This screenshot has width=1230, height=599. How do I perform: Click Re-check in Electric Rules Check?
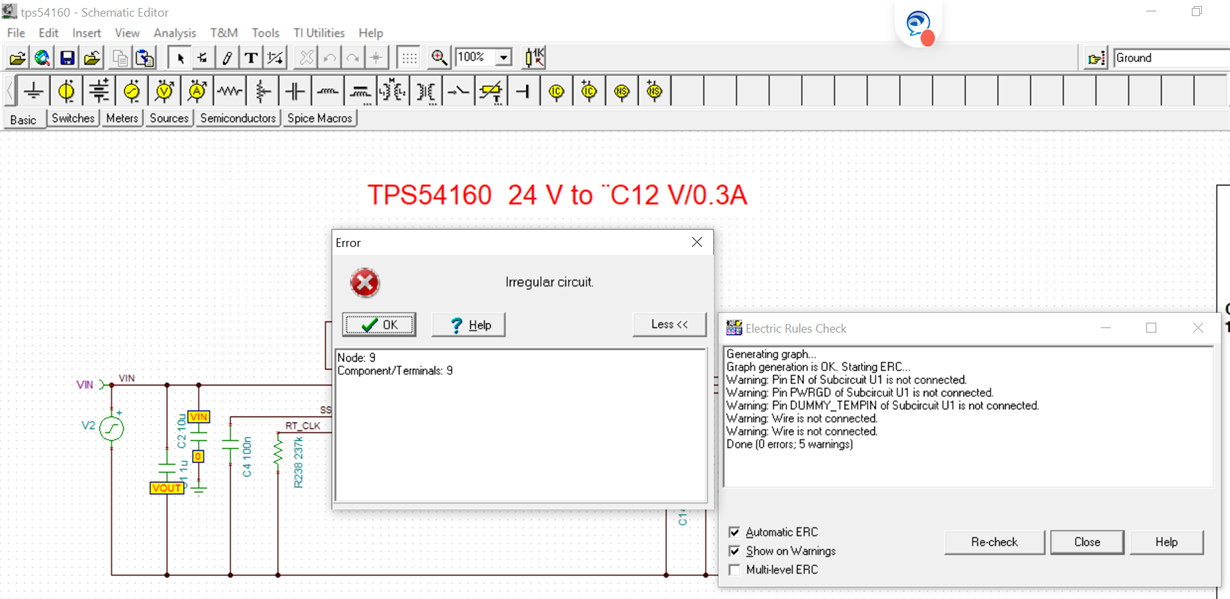pos(994,542)
